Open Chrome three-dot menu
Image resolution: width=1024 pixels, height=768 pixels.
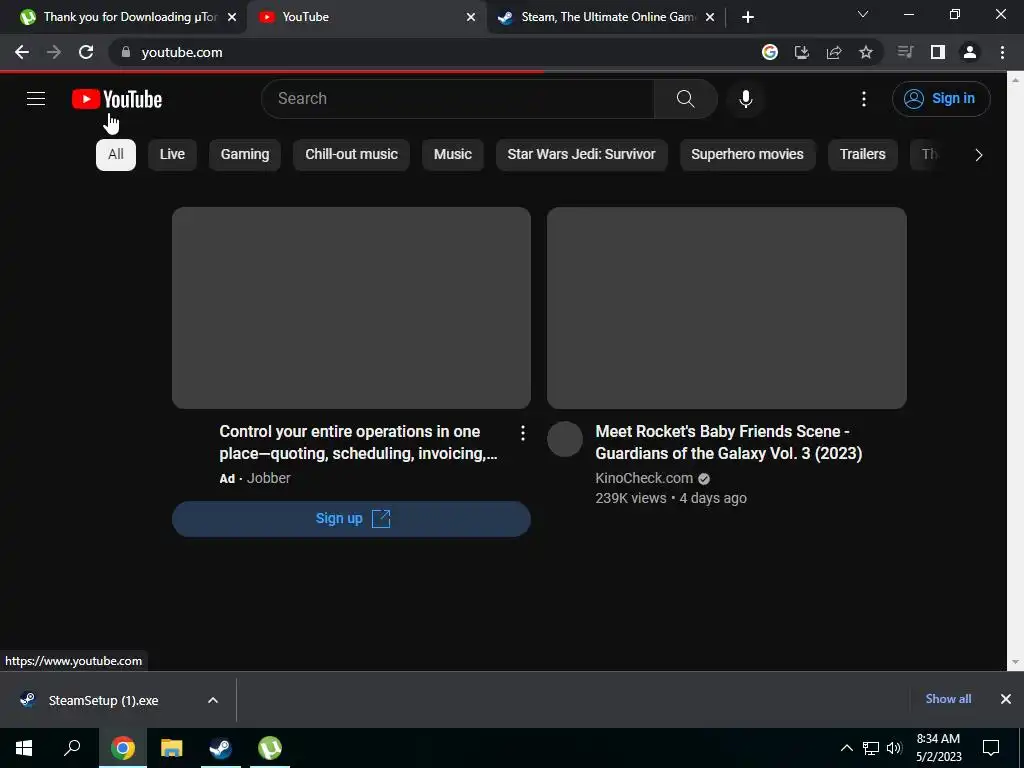pos(1002,52)
